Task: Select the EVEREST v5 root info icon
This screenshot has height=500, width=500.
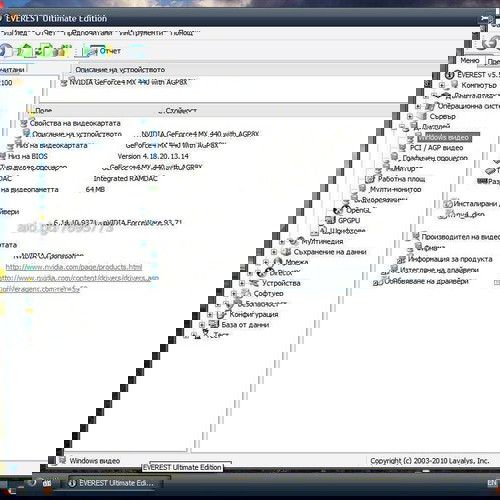Action: click(450, 75)
